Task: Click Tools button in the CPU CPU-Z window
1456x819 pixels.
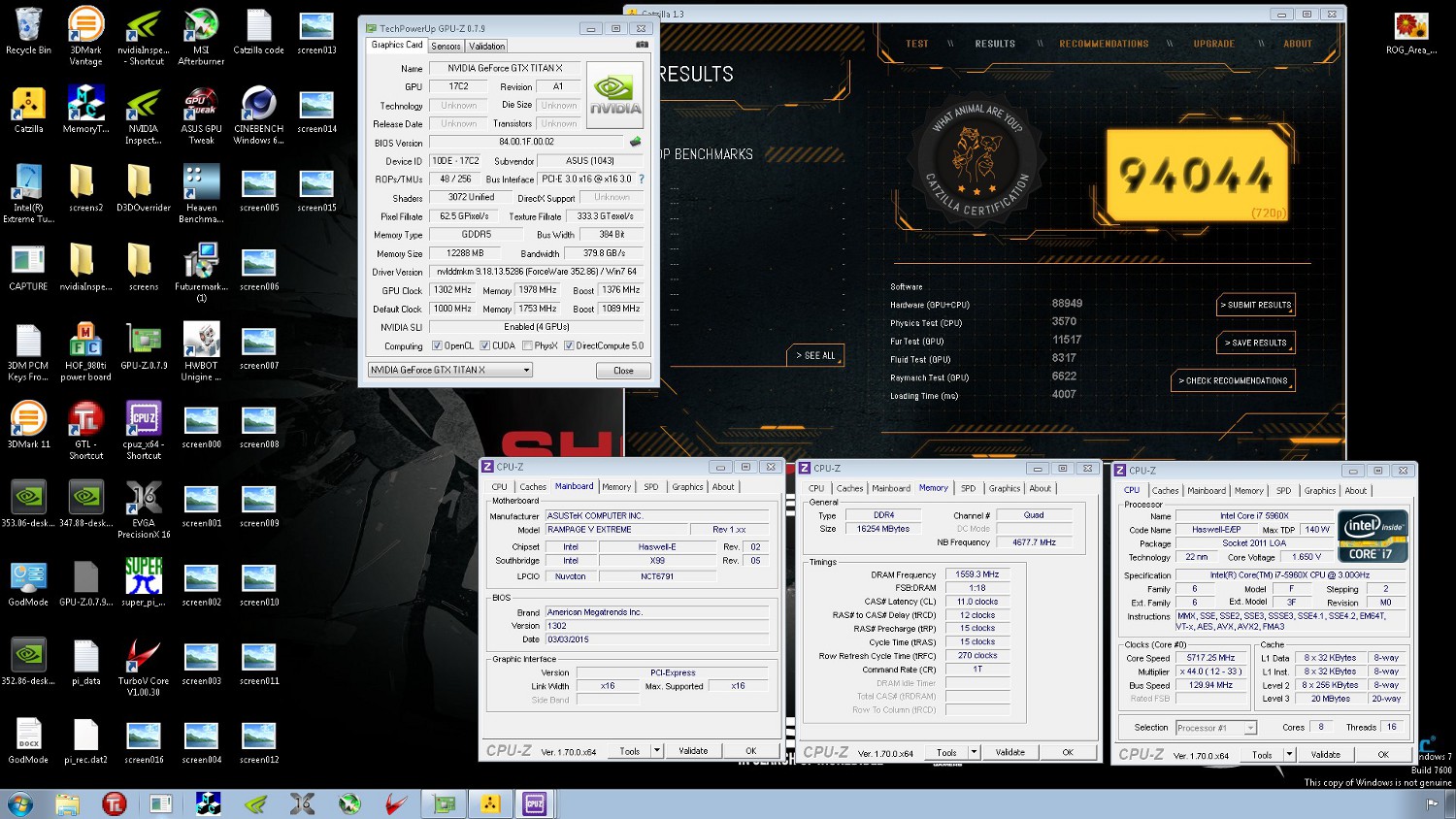Action: (1262, 754)
